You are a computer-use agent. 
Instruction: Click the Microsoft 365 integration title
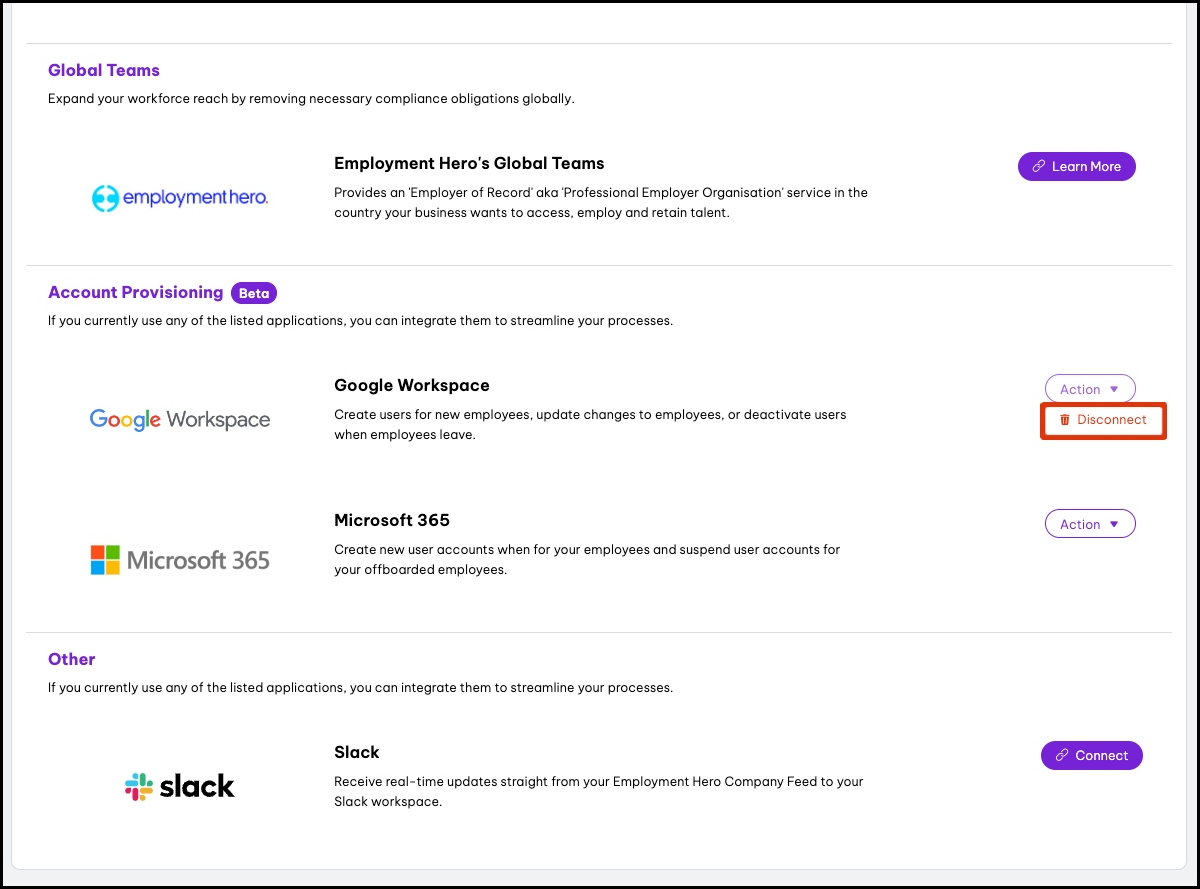click(391, 520)
